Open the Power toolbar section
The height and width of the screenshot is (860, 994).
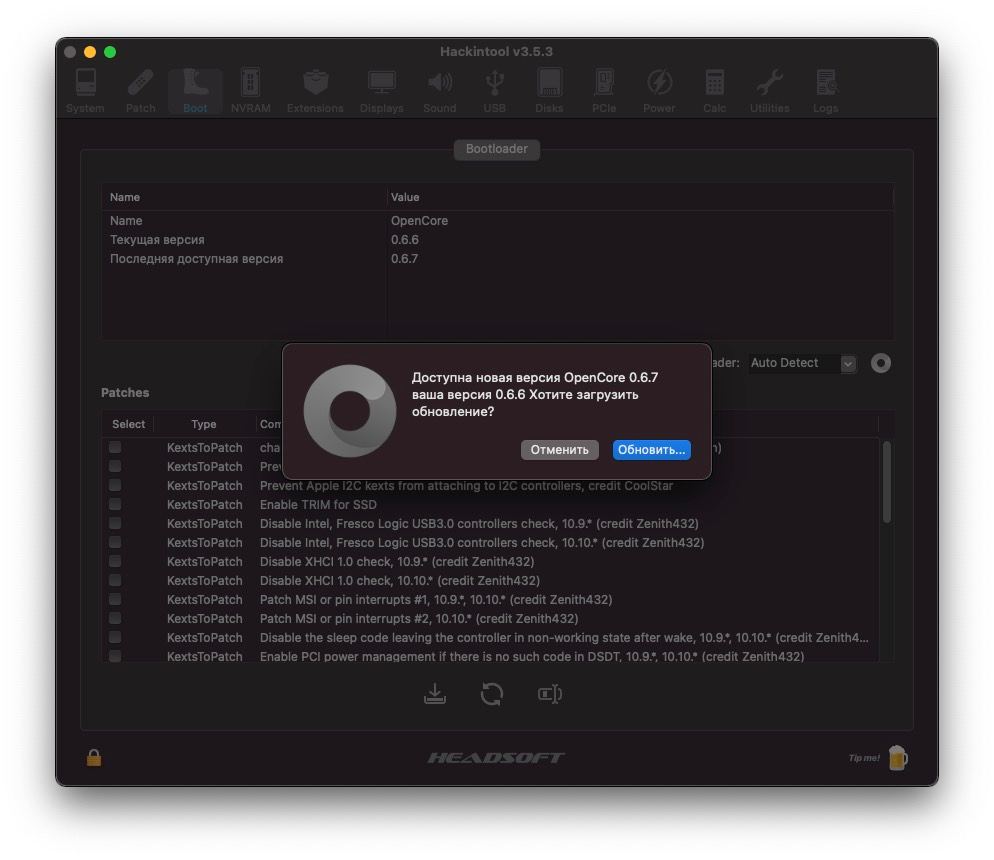click(x=659, y=91)
